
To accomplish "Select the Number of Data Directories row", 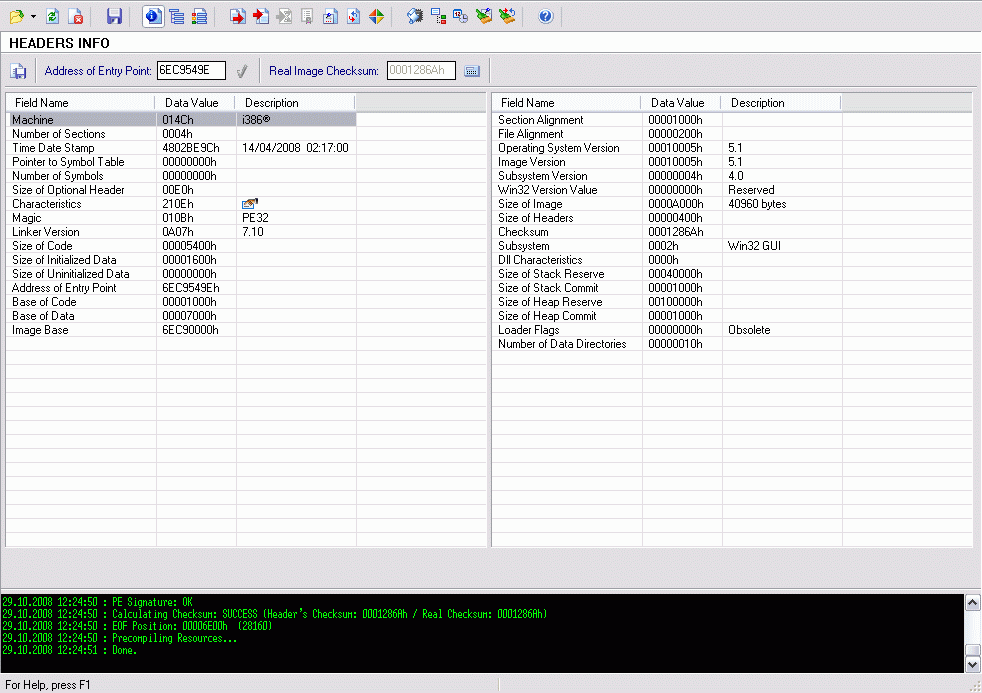I will 668,344.
